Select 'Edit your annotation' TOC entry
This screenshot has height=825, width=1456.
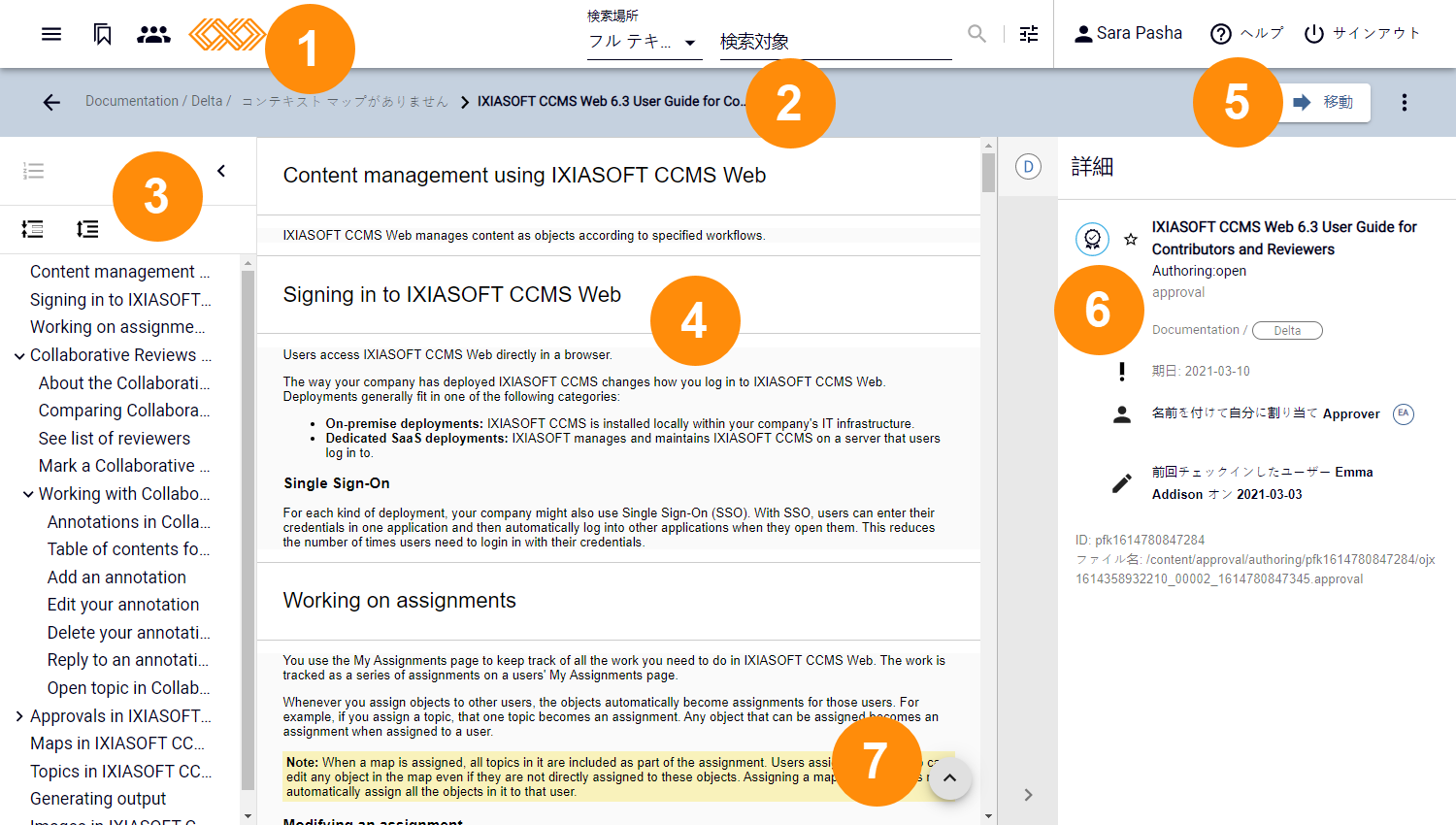tap(123, 605)
